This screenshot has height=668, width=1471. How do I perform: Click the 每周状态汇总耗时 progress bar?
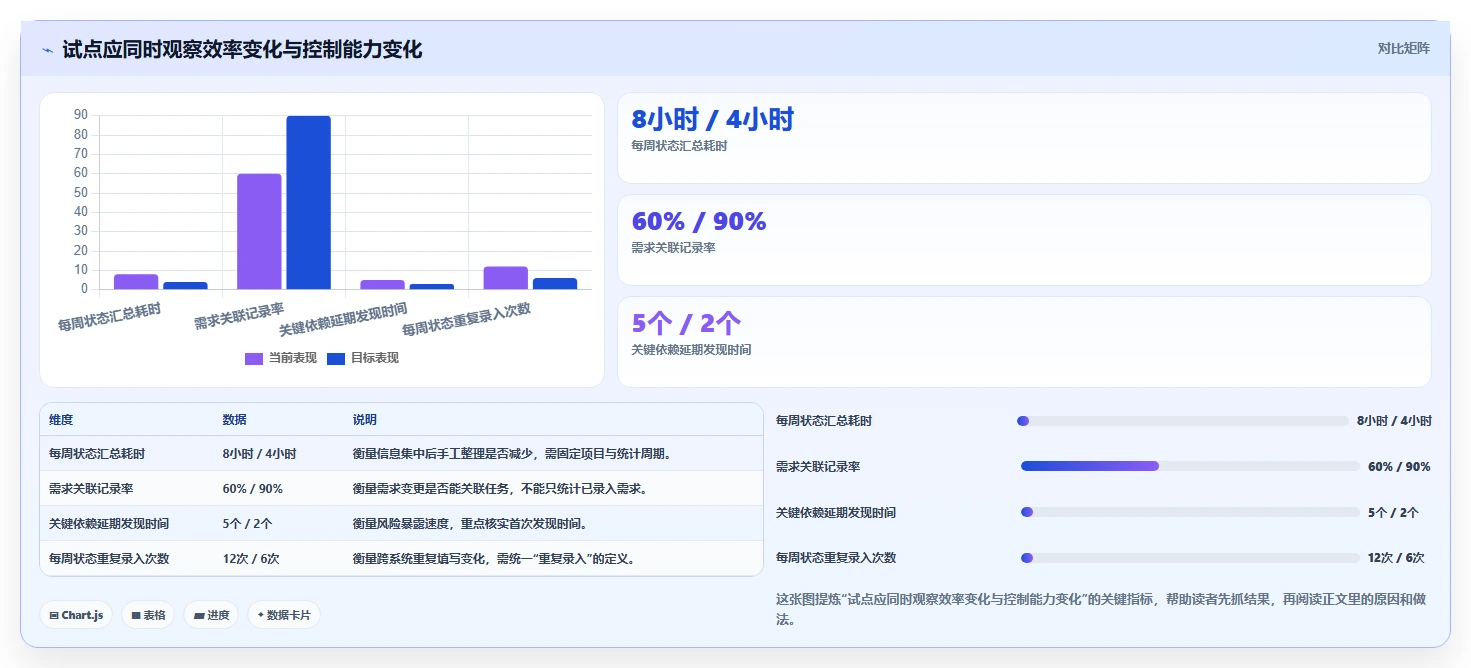(x=1183, y=421)
